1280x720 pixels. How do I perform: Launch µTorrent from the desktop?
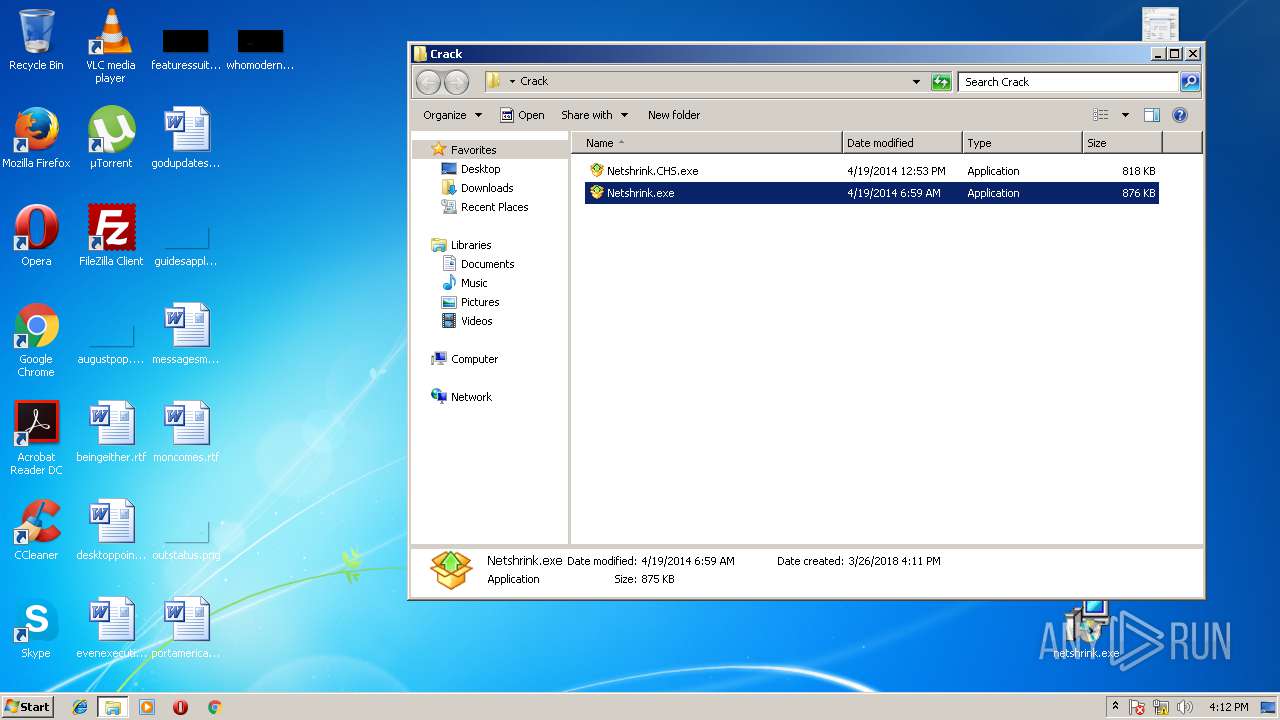tap(111, 138)
